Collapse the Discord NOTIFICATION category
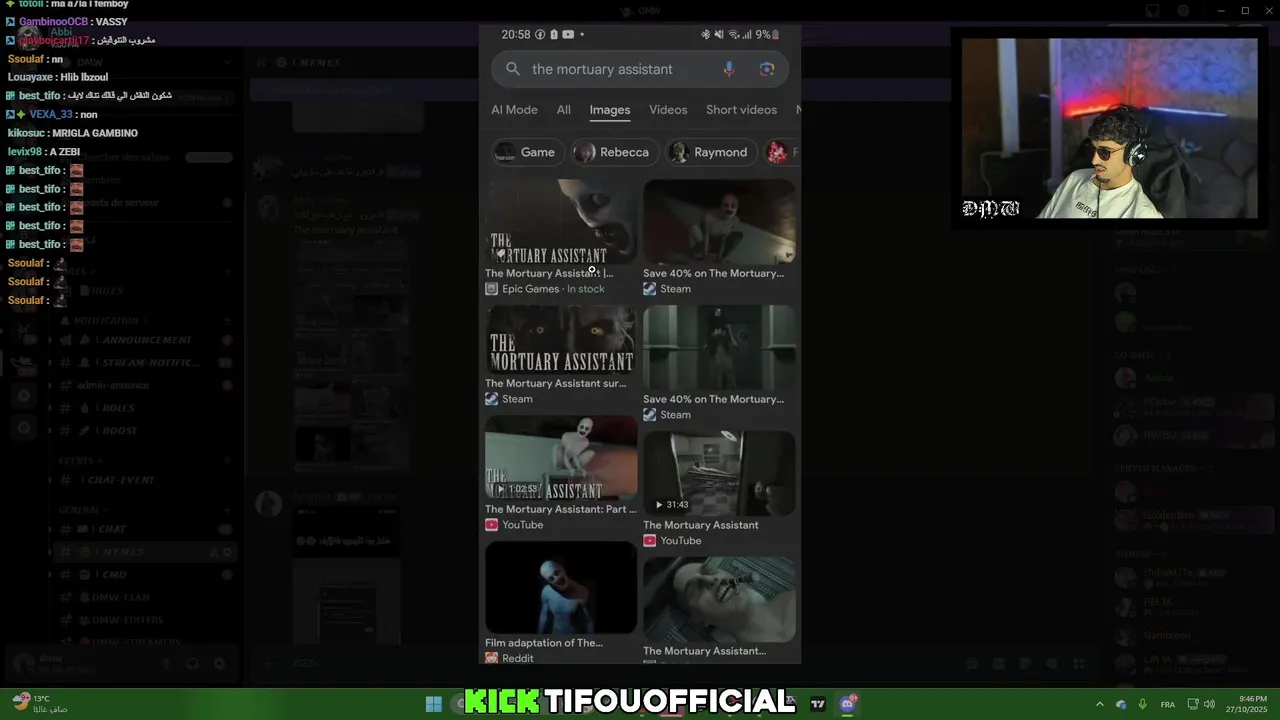 (x=103, y=321)
